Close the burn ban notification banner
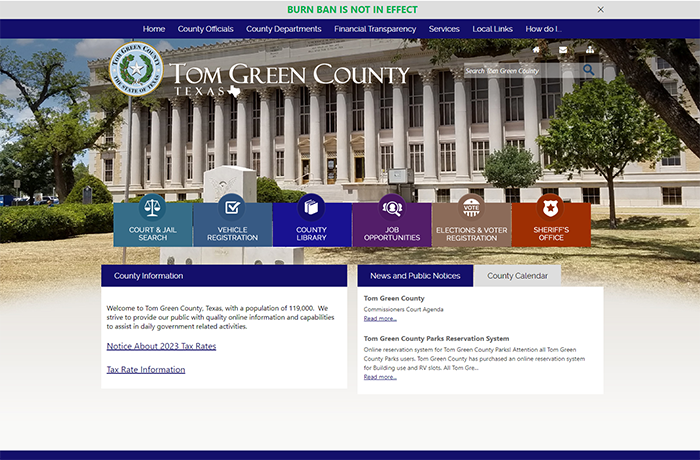 (x=600, y=9)
